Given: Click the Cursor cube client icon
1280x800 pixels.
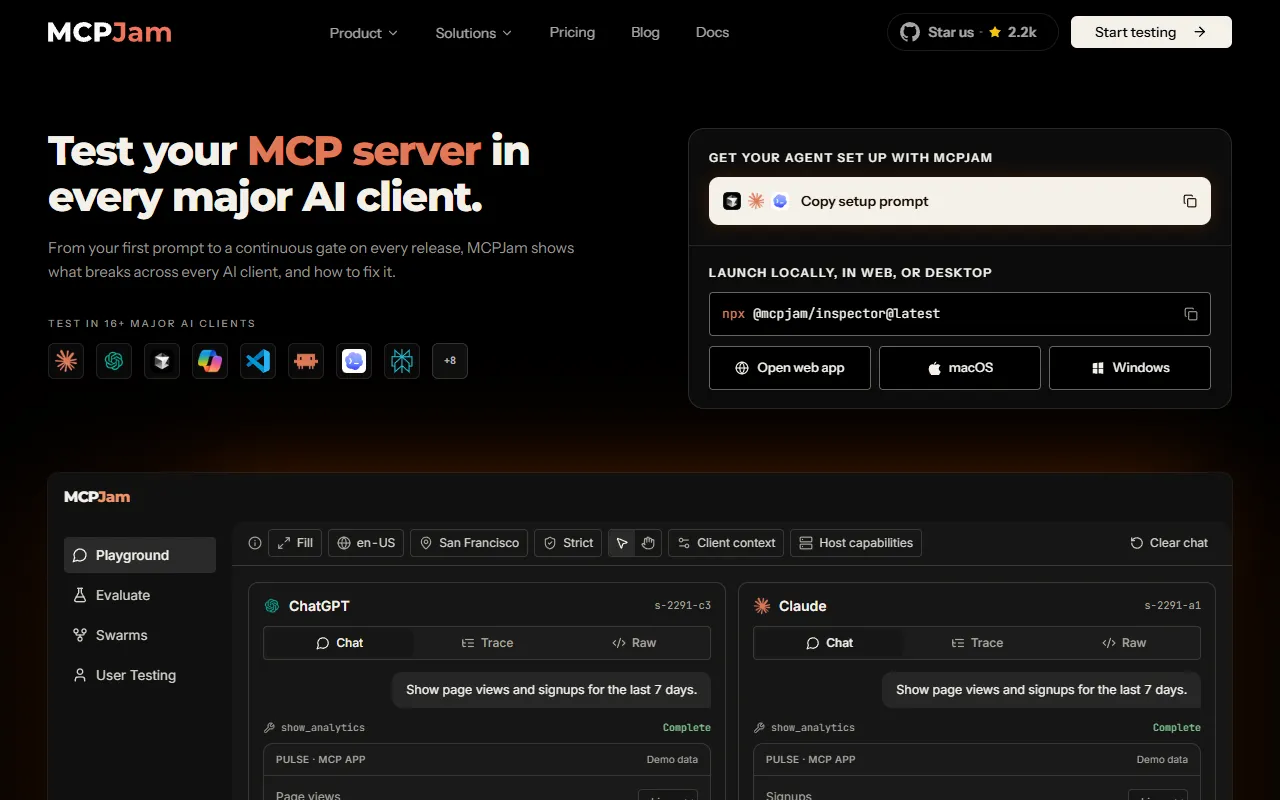Looking at the screenshot, I should (x=162, y=361).
